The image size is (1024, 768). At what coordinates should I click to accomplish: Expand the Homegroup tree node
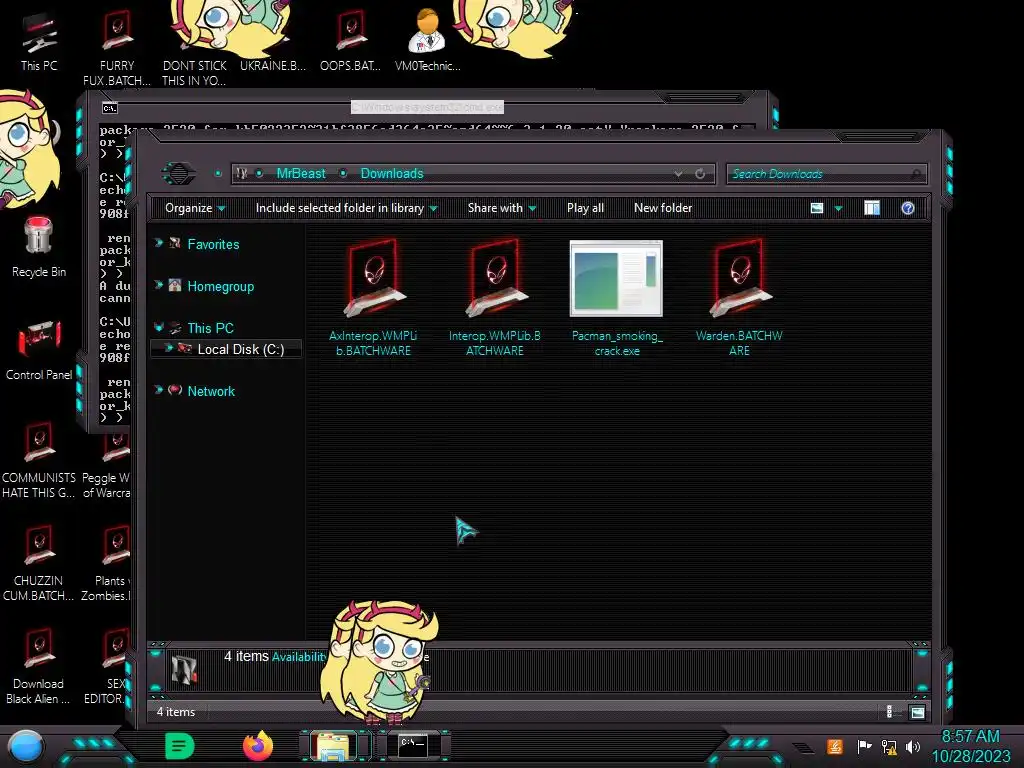click(159, 285)
